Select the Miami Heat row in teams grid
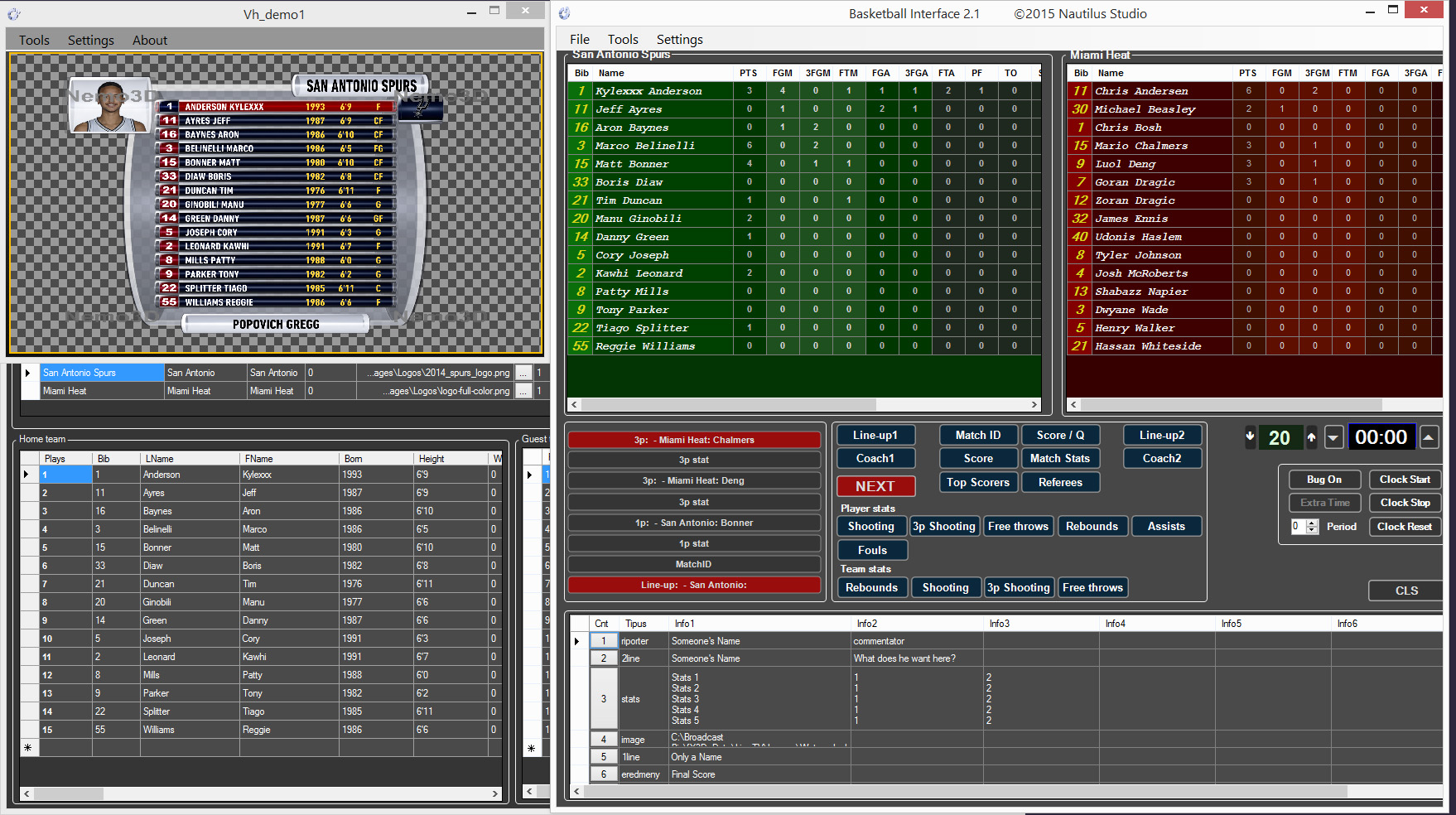 (x=99, y=391)
